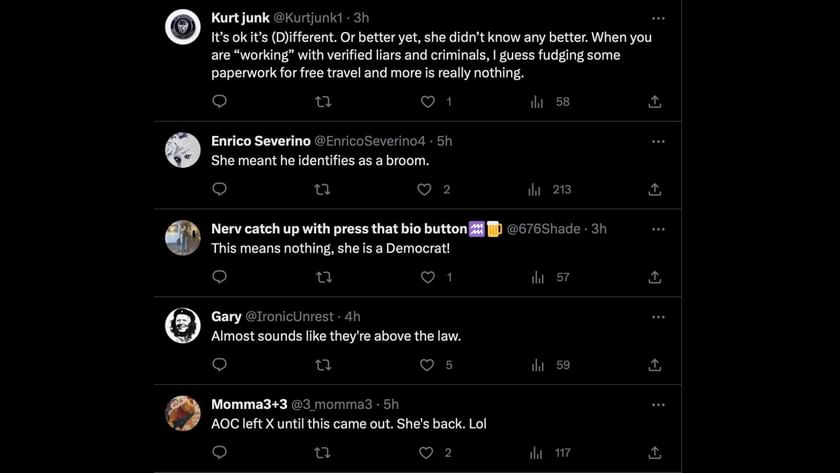Reply to Kurt junk's tweet
The width and height of the screenshot is (840, 473).
220,102
